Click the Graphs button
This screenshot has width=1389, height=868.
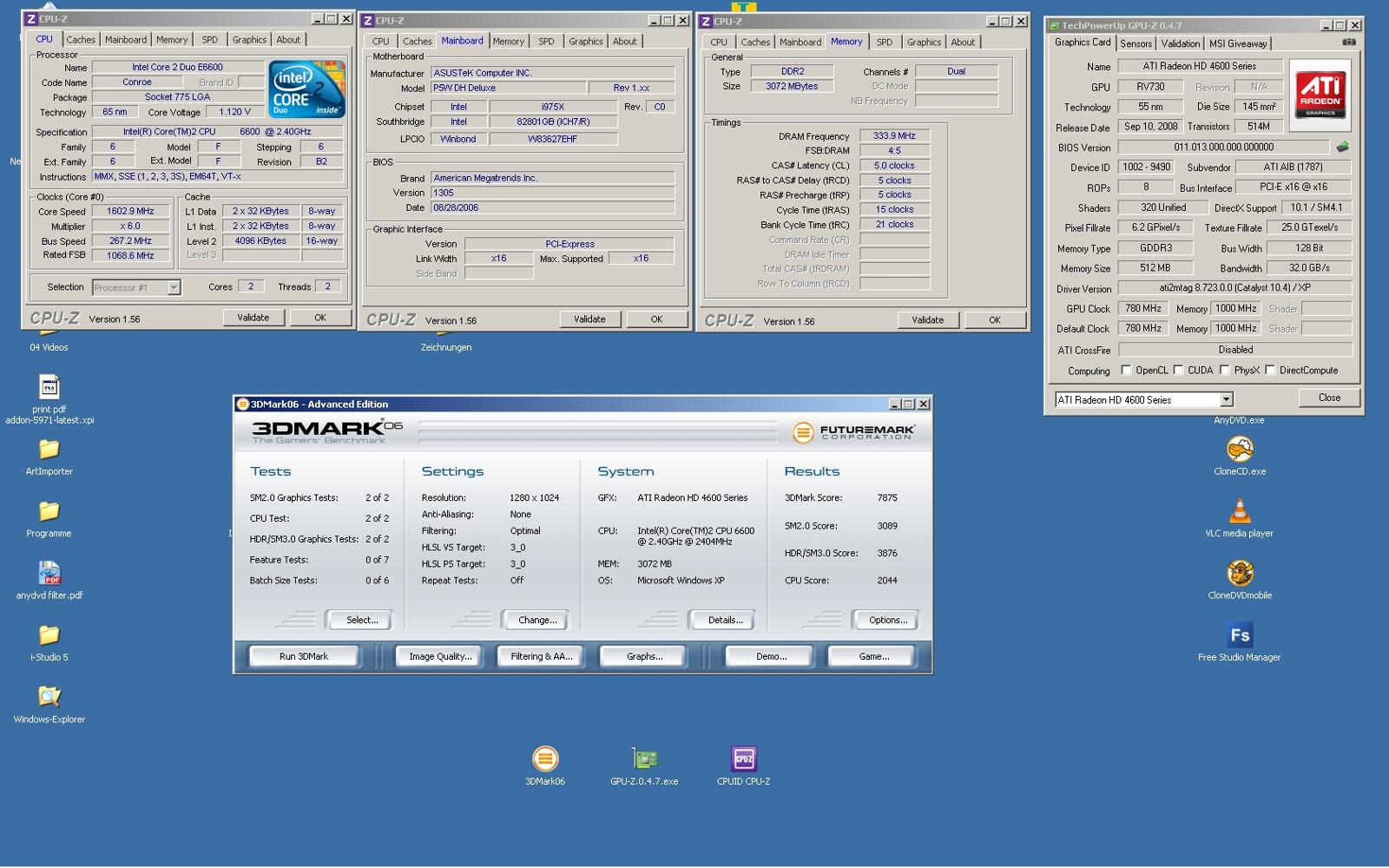click(644, 656)
